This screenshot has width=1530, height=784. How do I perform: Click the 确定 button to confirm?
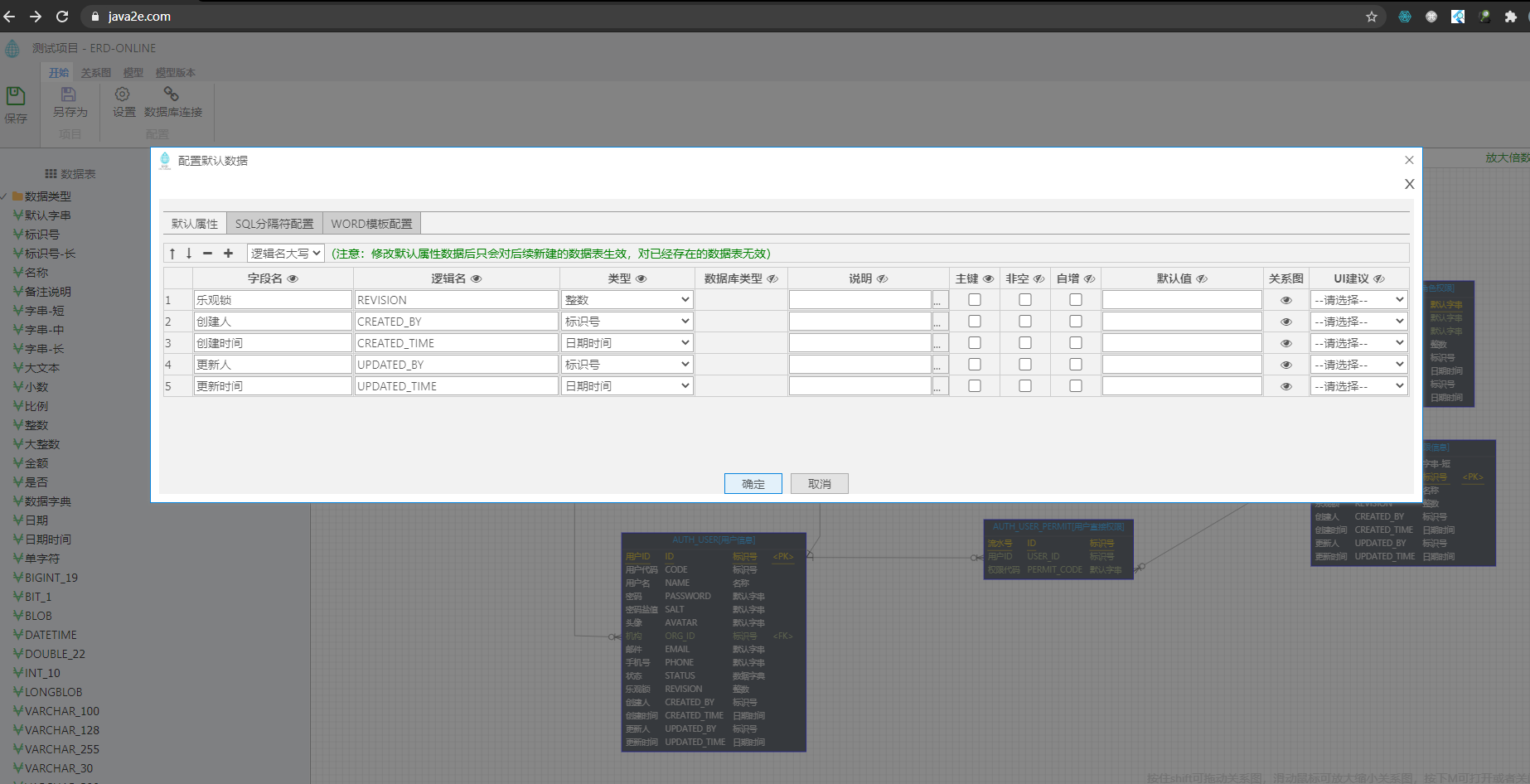tap(753, 483)
